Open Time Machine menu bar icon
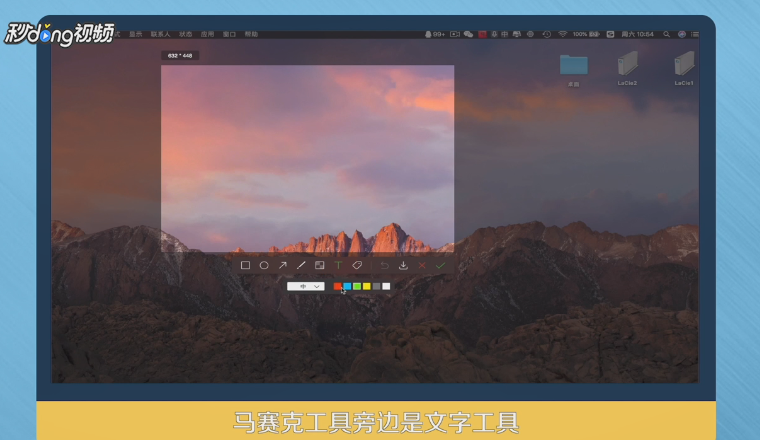Image resolution: width=760 pixels, height=440 pixels. point(547,34)
